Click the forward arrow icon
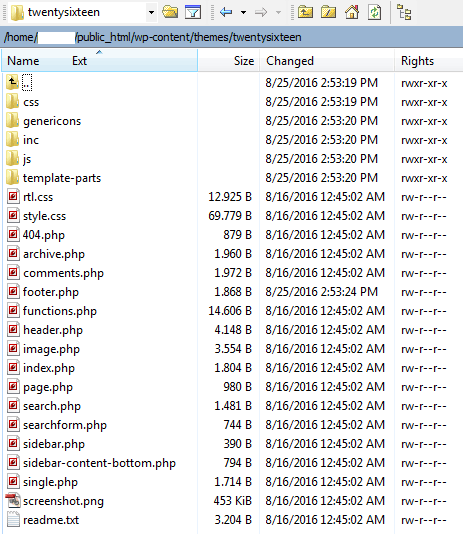 pos(261,13)
